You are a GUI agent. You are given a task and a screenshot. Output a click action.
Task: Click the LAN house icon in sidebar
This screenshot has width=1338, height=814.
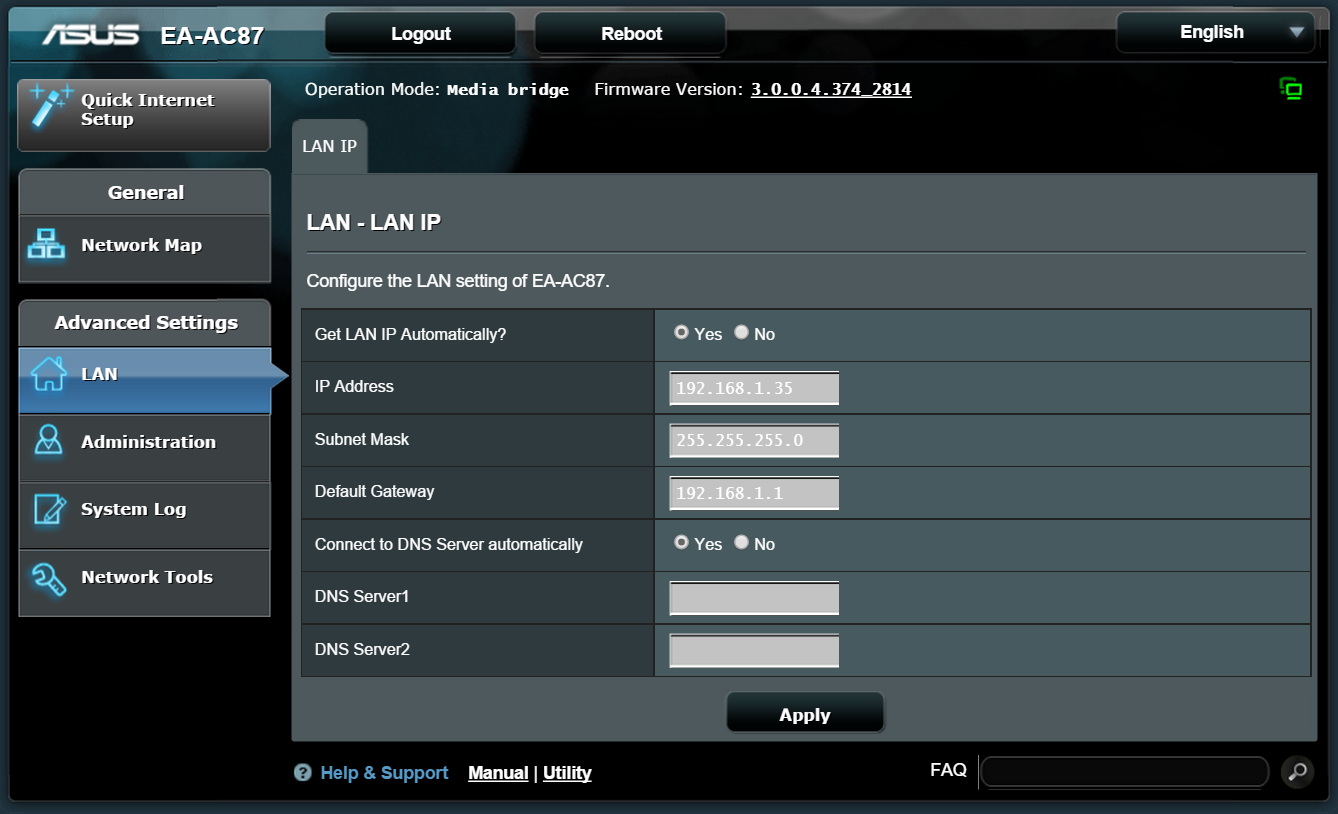pyautogui.click(x=48, y=374)
